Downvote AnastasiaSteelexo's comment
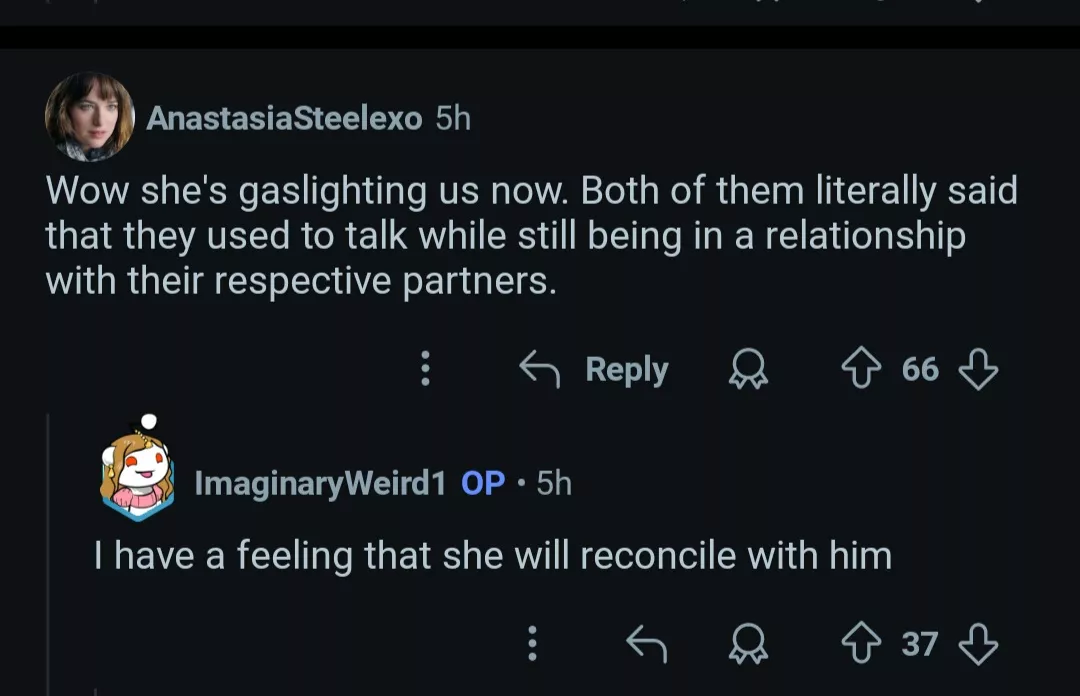Screen dimensions: 1080x696 978,370
